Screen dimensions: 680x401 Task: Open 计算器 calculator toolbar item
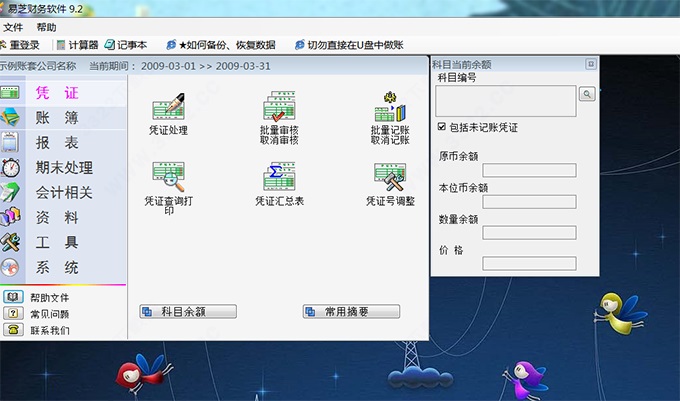click(77, 45)
